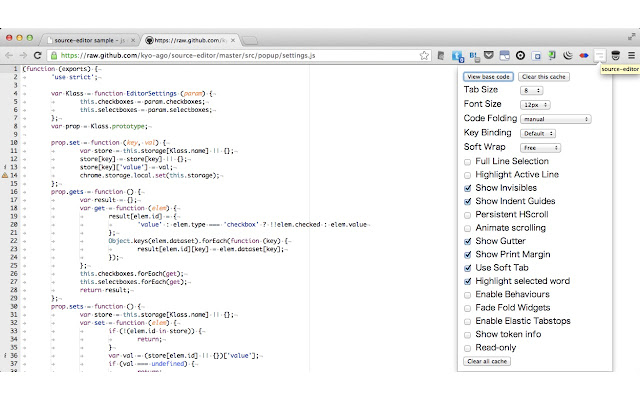
Task: Click the blue square screenshot extension icon
Action: (x=536, y=56)
